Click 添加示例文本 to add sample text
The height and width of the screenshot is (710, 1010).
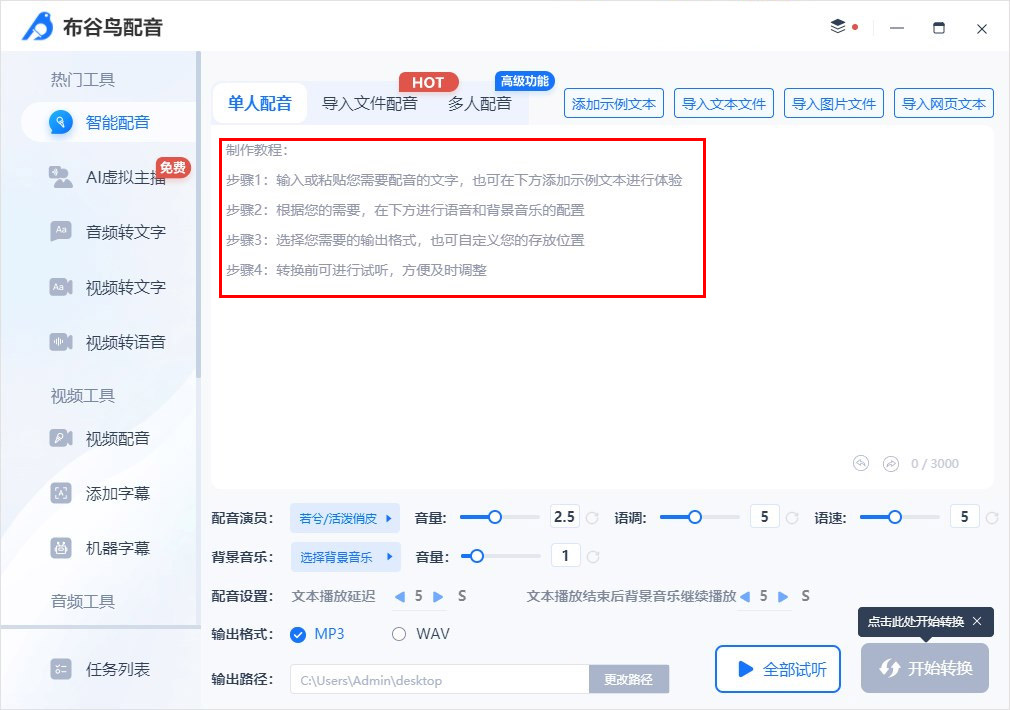pyautogui.click(x=613, y=102)
